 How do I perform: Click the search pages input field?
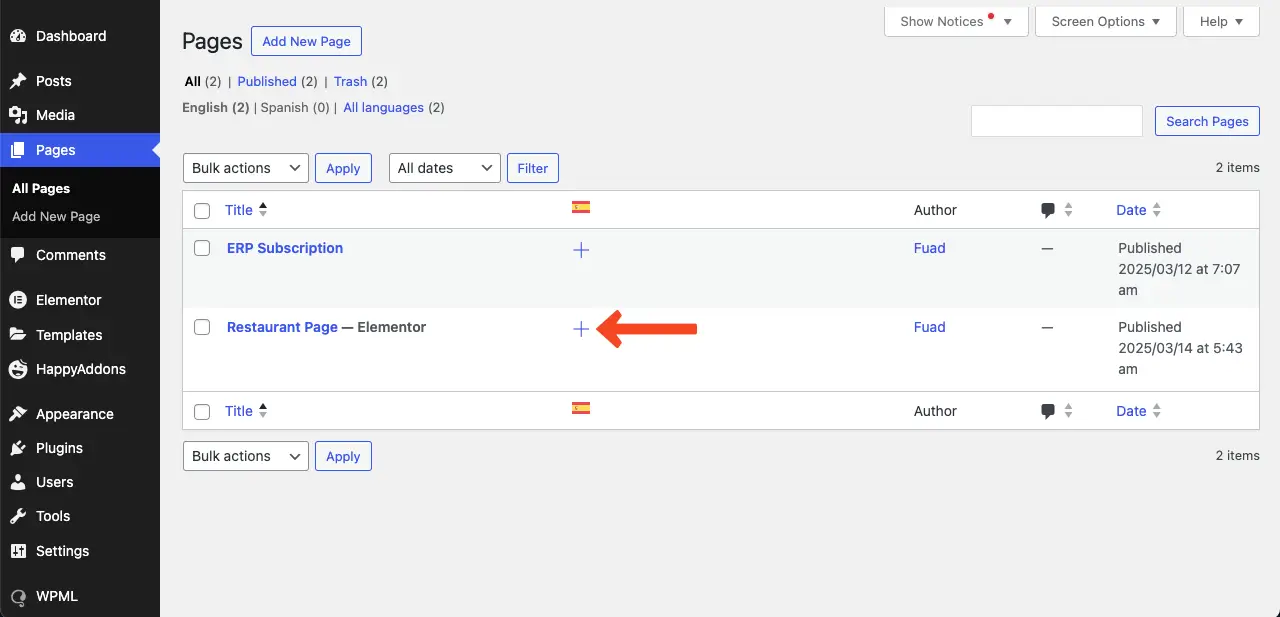tap(1057, 121)
